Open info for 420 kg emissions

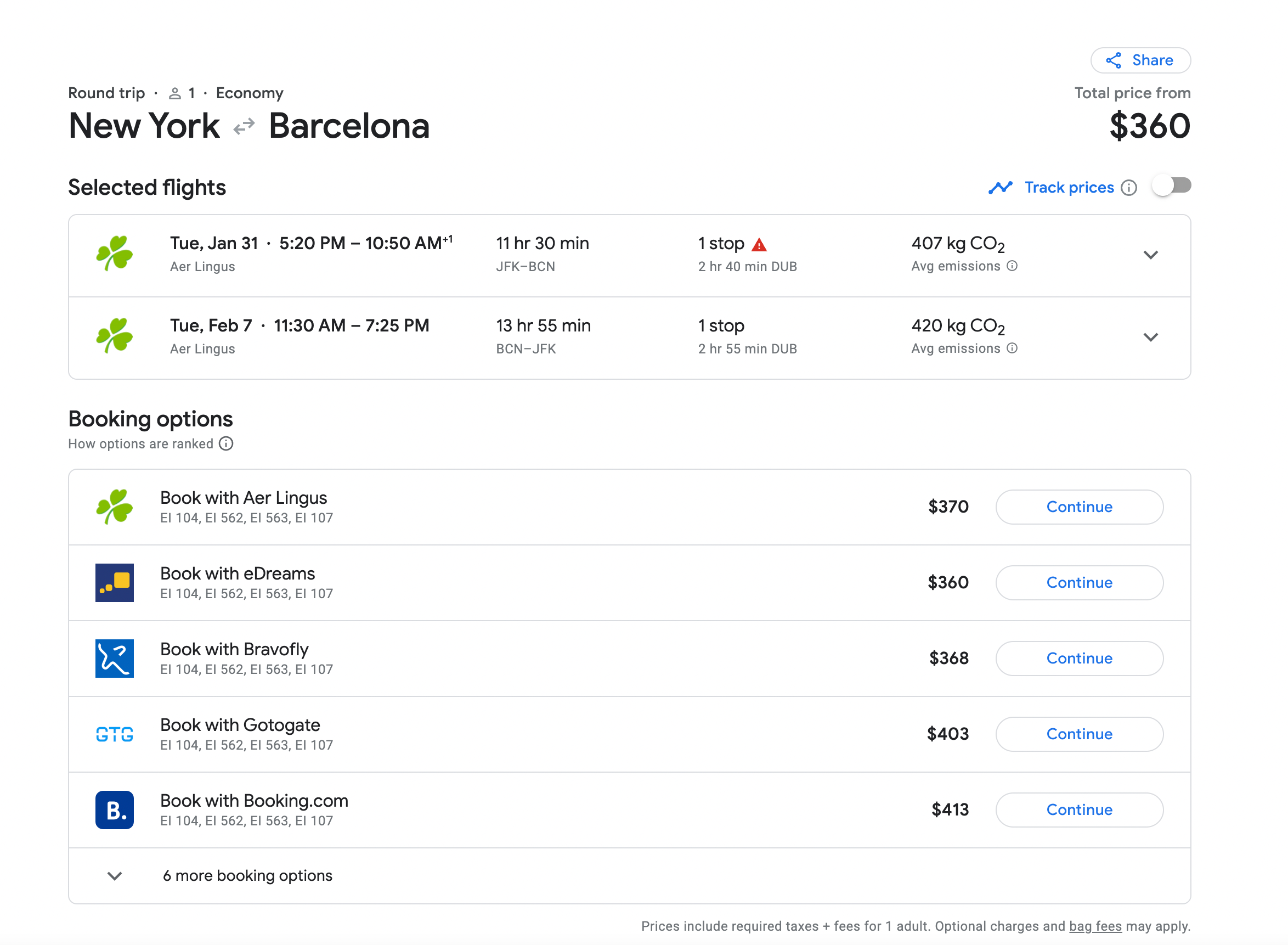coord(1012,348)
